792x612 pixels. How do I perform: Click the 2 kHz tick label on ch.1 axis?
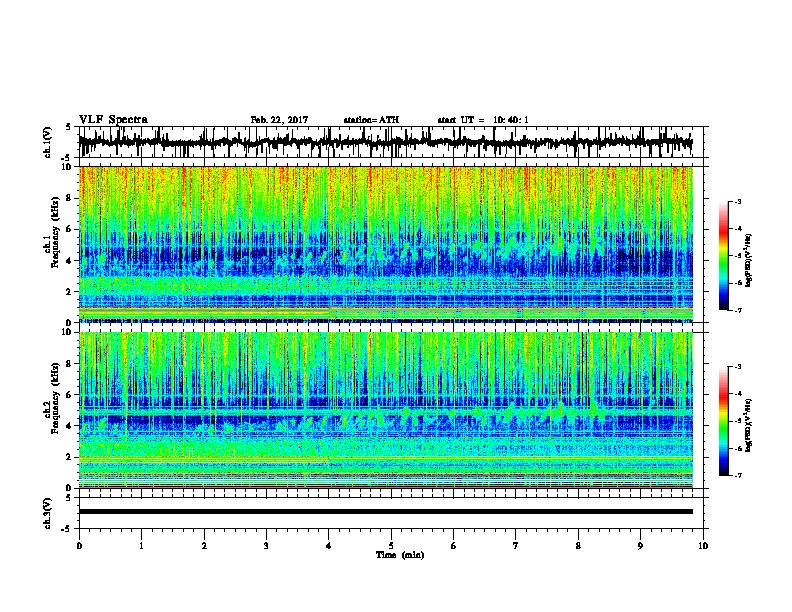[x=70, y=291]
